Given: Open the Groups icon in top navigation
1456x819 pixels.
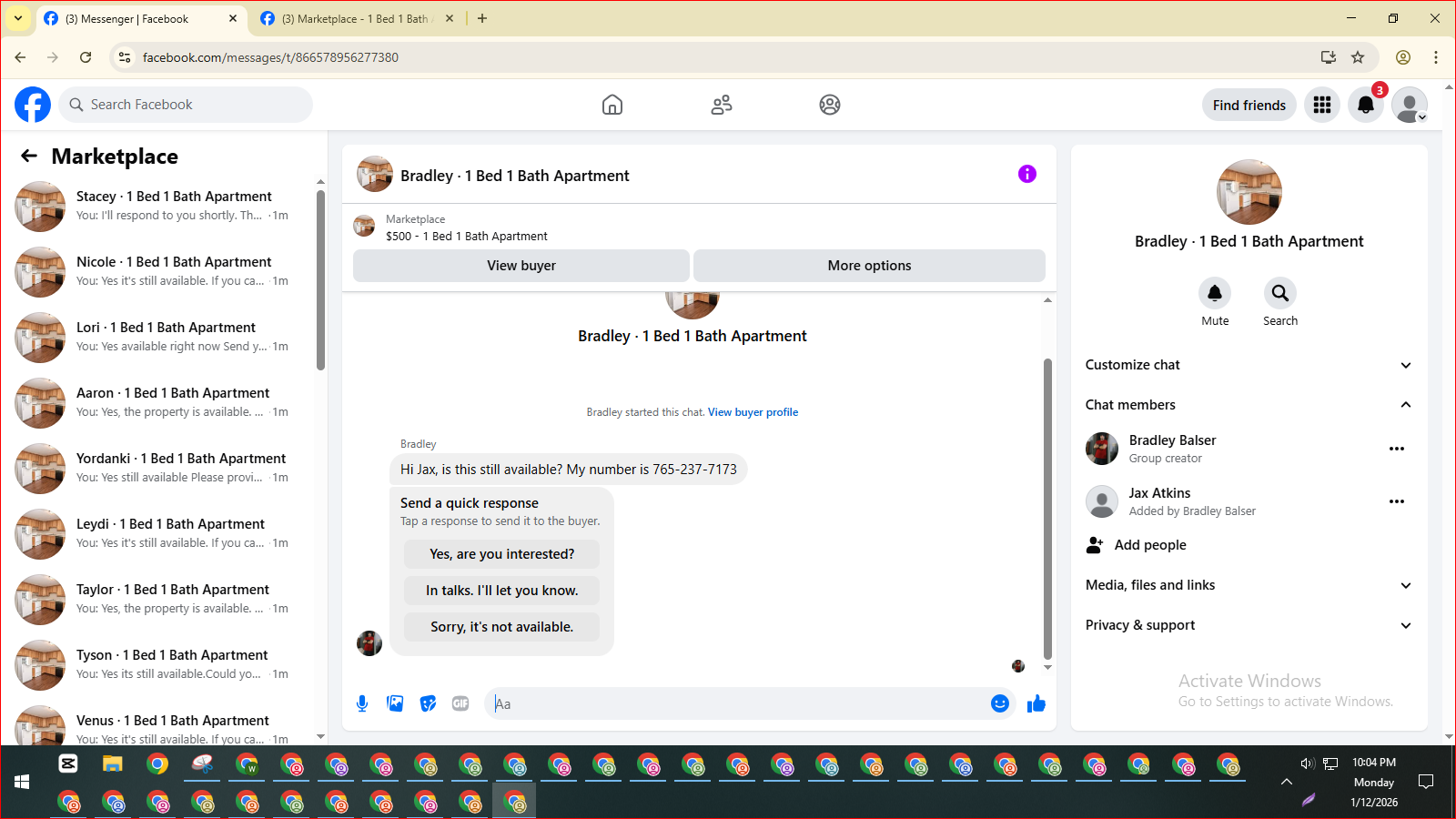Looking at the screenshot, I should tap(830, 105).
